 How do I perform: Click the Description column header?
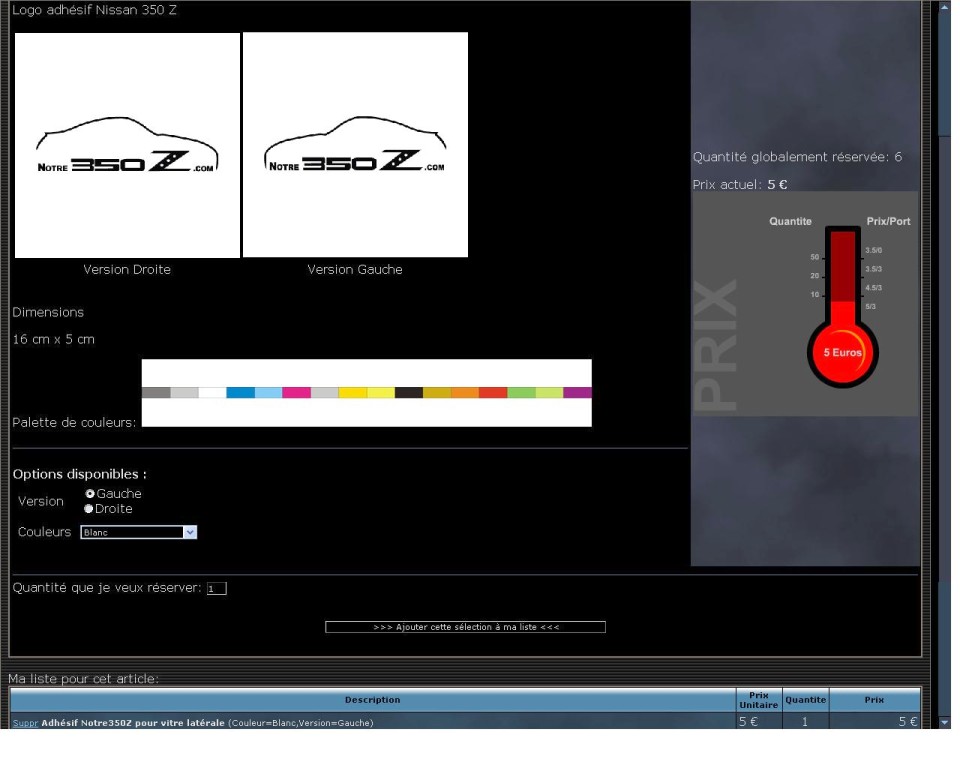(x=372, y=700)
